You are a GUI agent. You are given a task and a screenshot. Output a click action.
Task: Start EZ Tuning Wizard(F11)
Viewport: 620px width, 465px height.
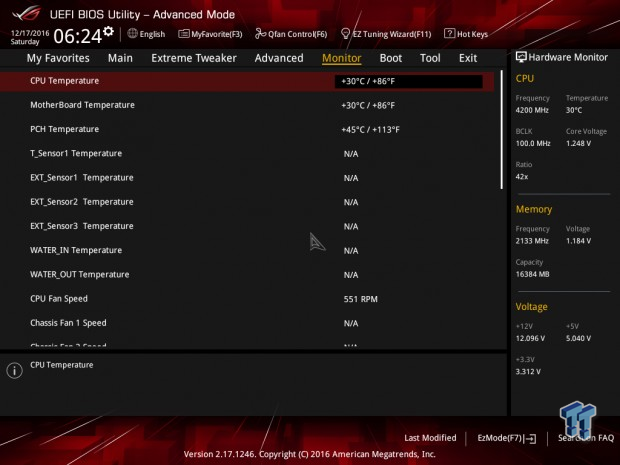(392, 34)
